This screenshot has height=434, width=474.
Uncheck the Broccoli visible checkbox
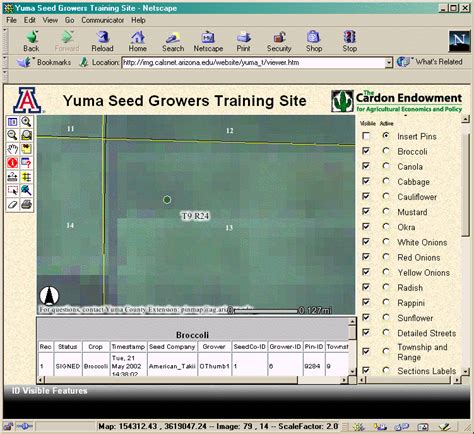coord(366,151)
